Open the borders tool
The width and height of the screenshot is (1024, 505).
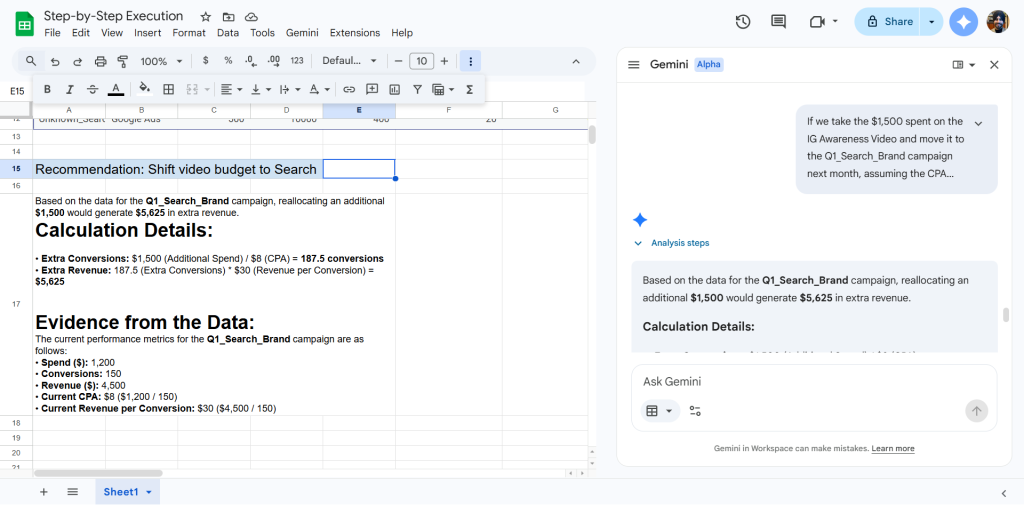coord(169,89)
